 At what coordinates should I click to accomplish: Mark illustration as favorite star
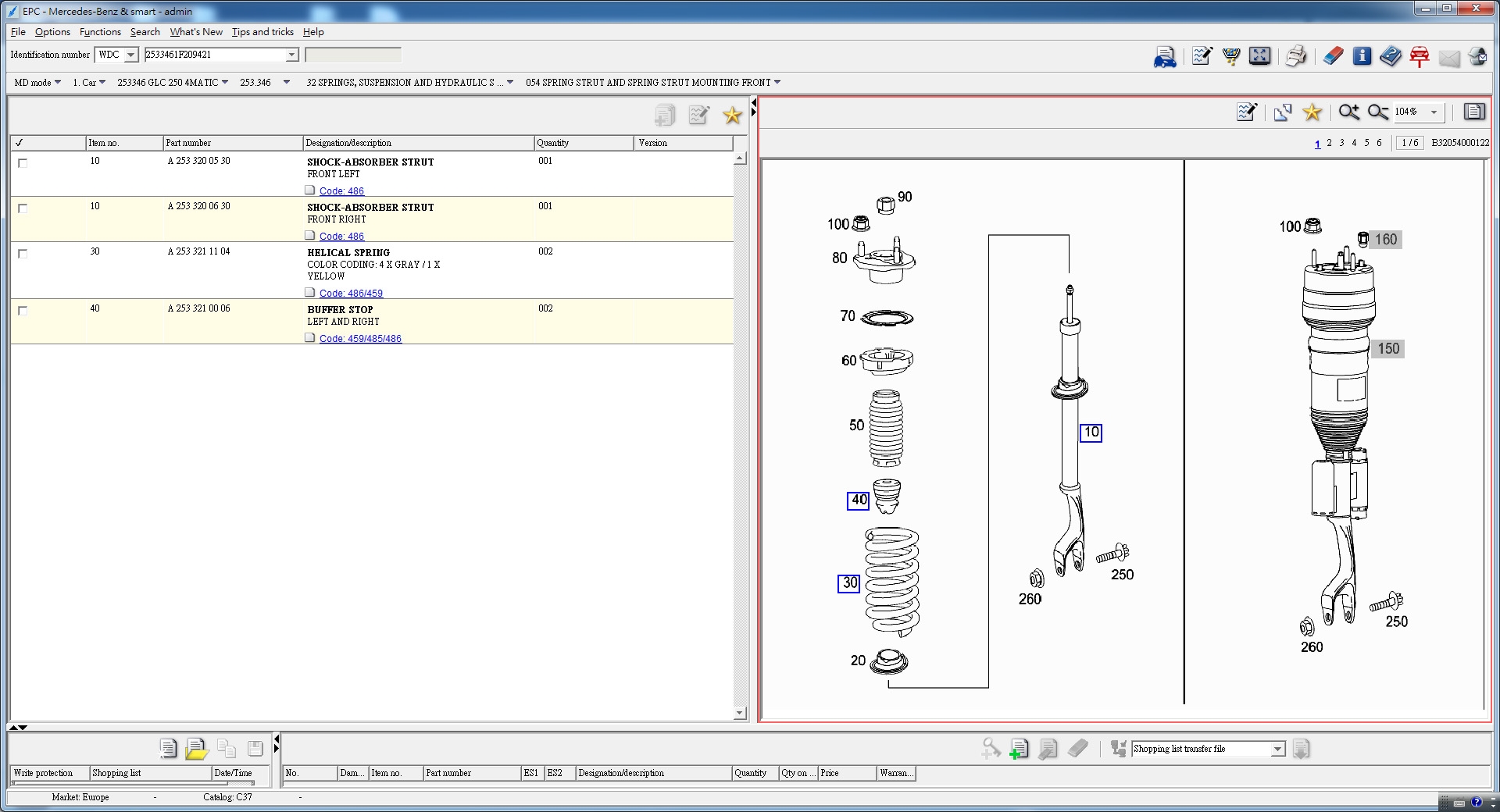click(1312, 112)
